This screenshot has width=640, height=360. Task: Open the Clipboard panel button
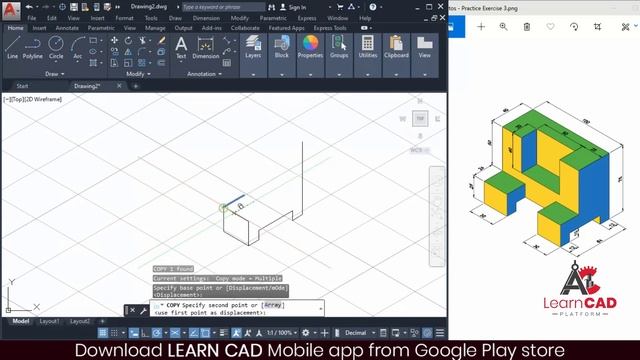pos(396,47)
